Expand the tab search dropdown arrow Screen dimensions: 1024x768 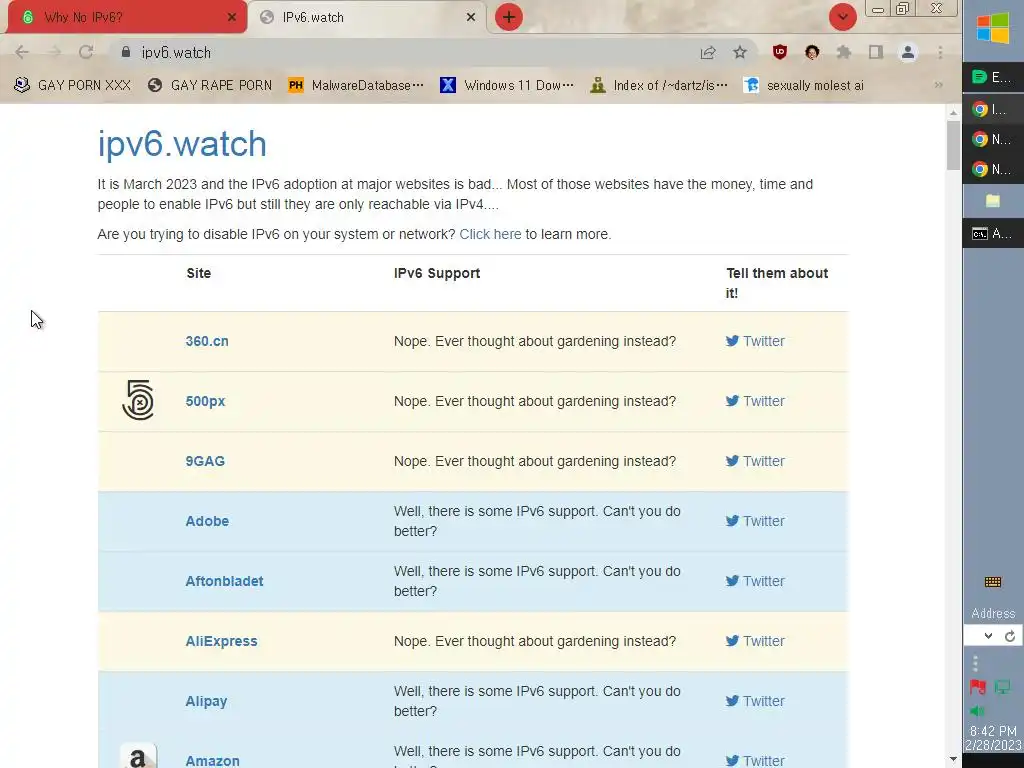click(x=842, y=17)
